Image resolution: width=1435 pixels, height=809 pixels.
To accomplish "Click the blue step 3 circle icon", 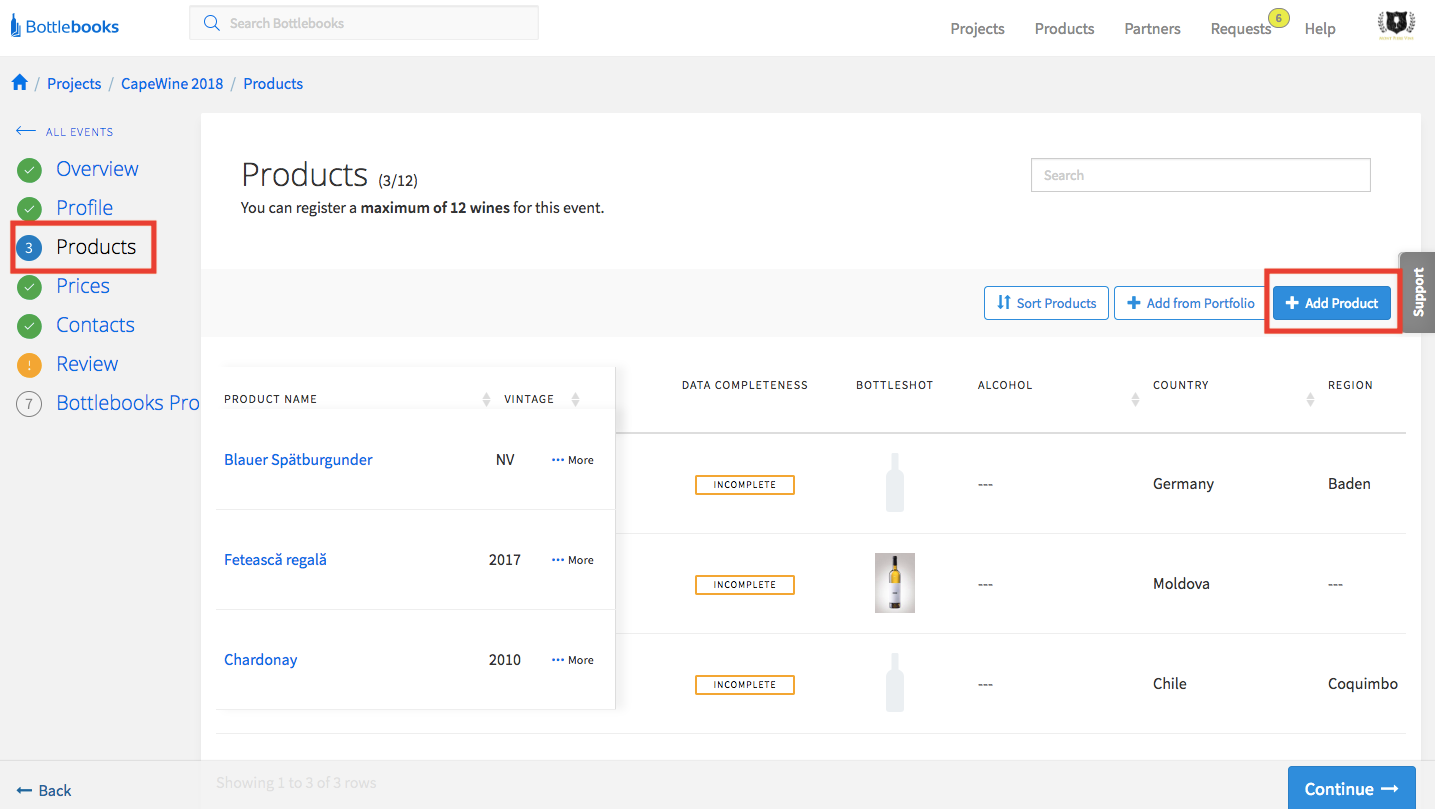I will click(x=30, y=248).
